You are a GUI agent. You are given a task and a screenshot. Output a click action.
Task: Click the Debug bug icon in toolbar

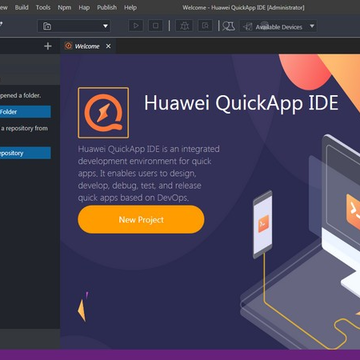pyautogui.click(x=184, y=26)
